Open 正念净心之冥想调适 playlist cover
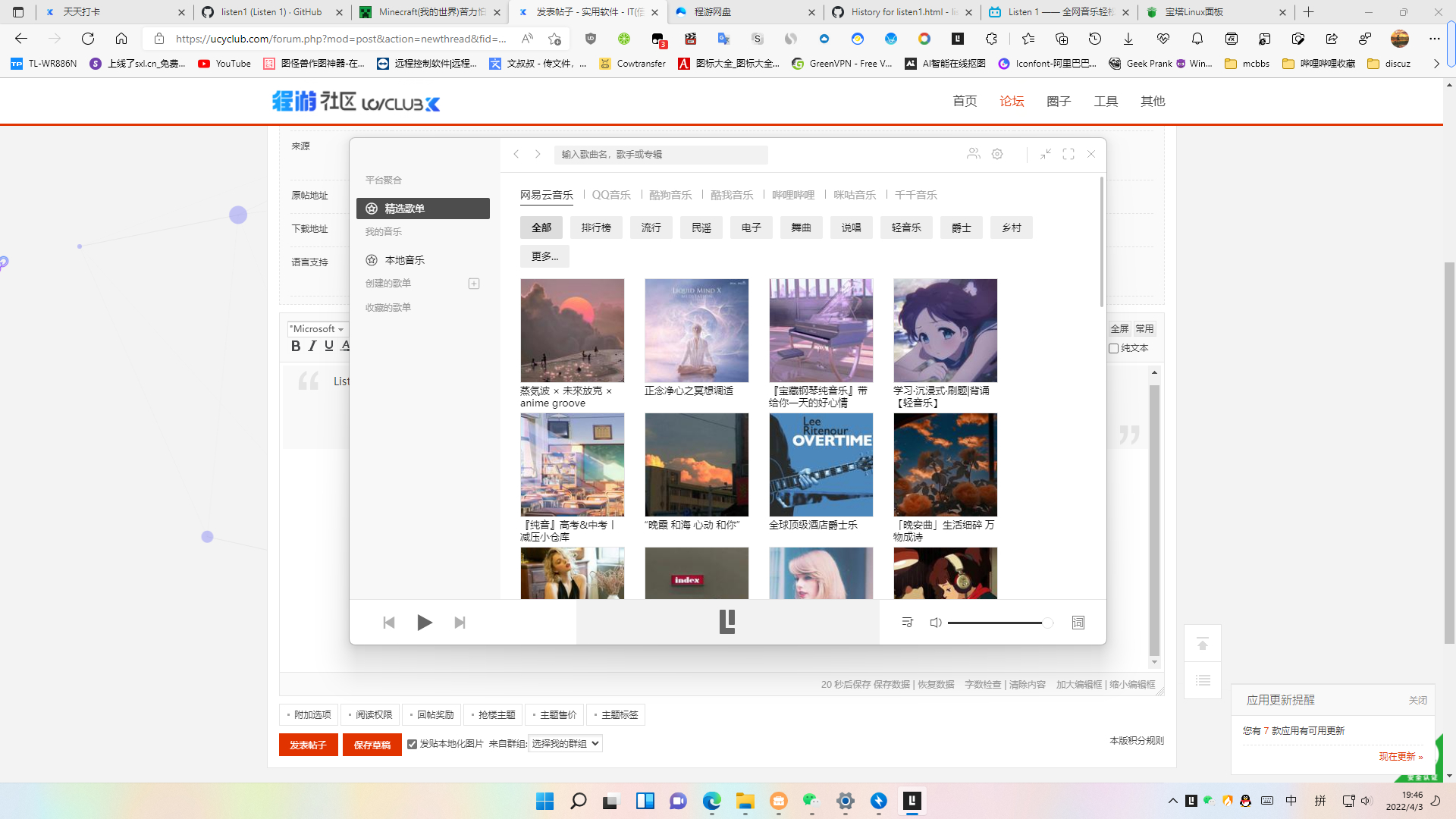The width and height of the screenshot is (1456, 819). (x=697, y=331)
